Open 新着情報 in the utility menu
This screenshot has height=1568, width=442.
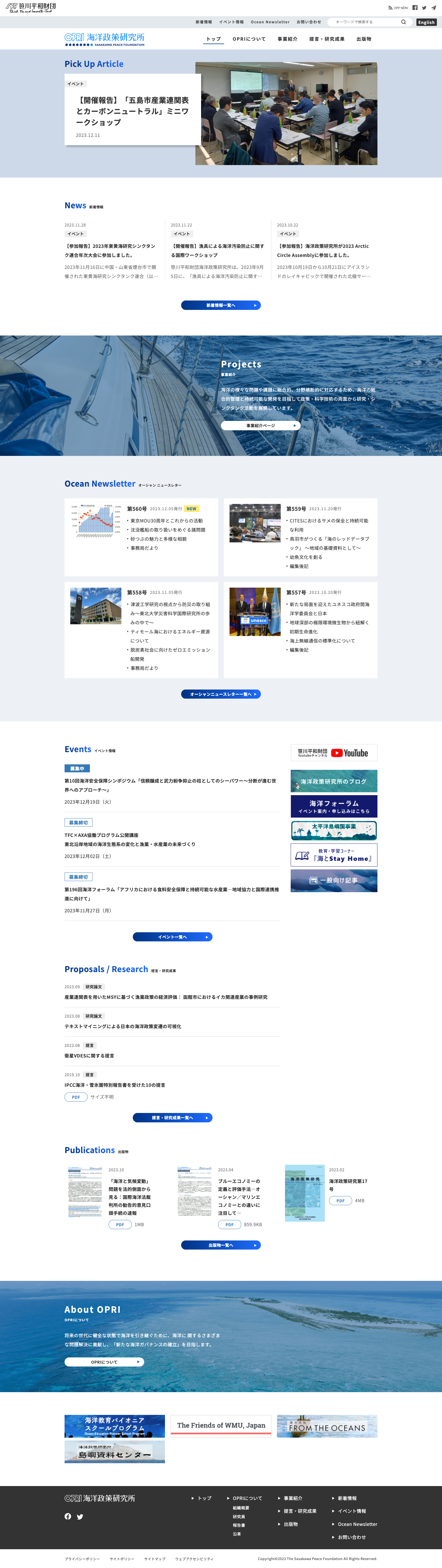[x=204, y=22]
